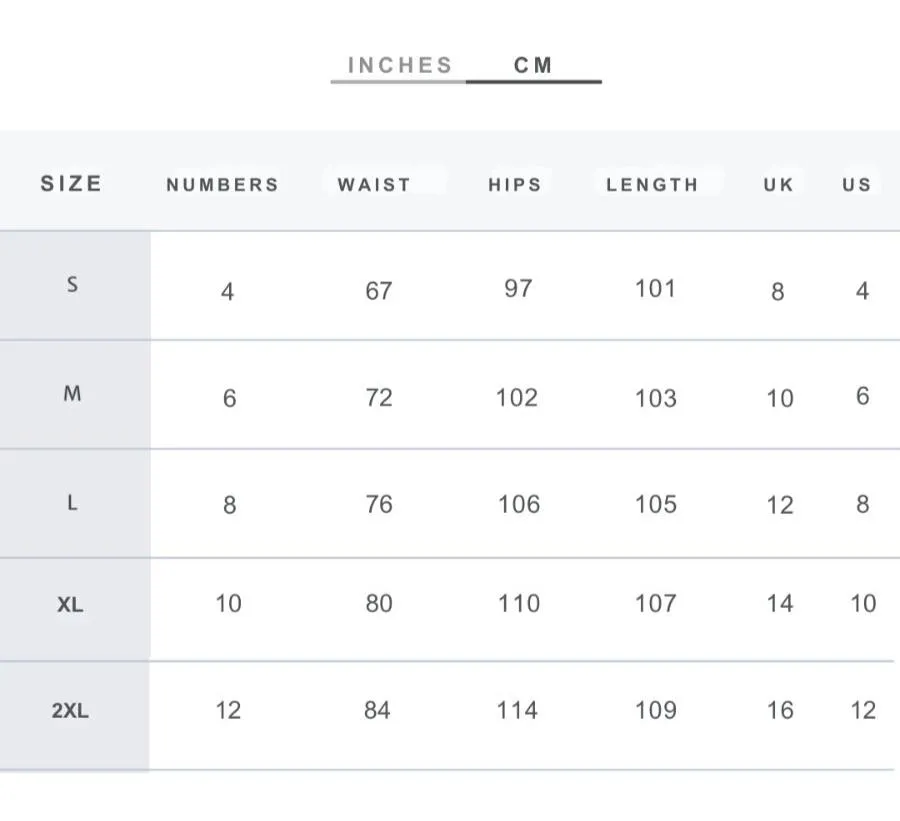Image resolution: width=900 pixels, height=821 pixels.
Task: Select the 2XL size row label
Action: [x=71, y=710]
